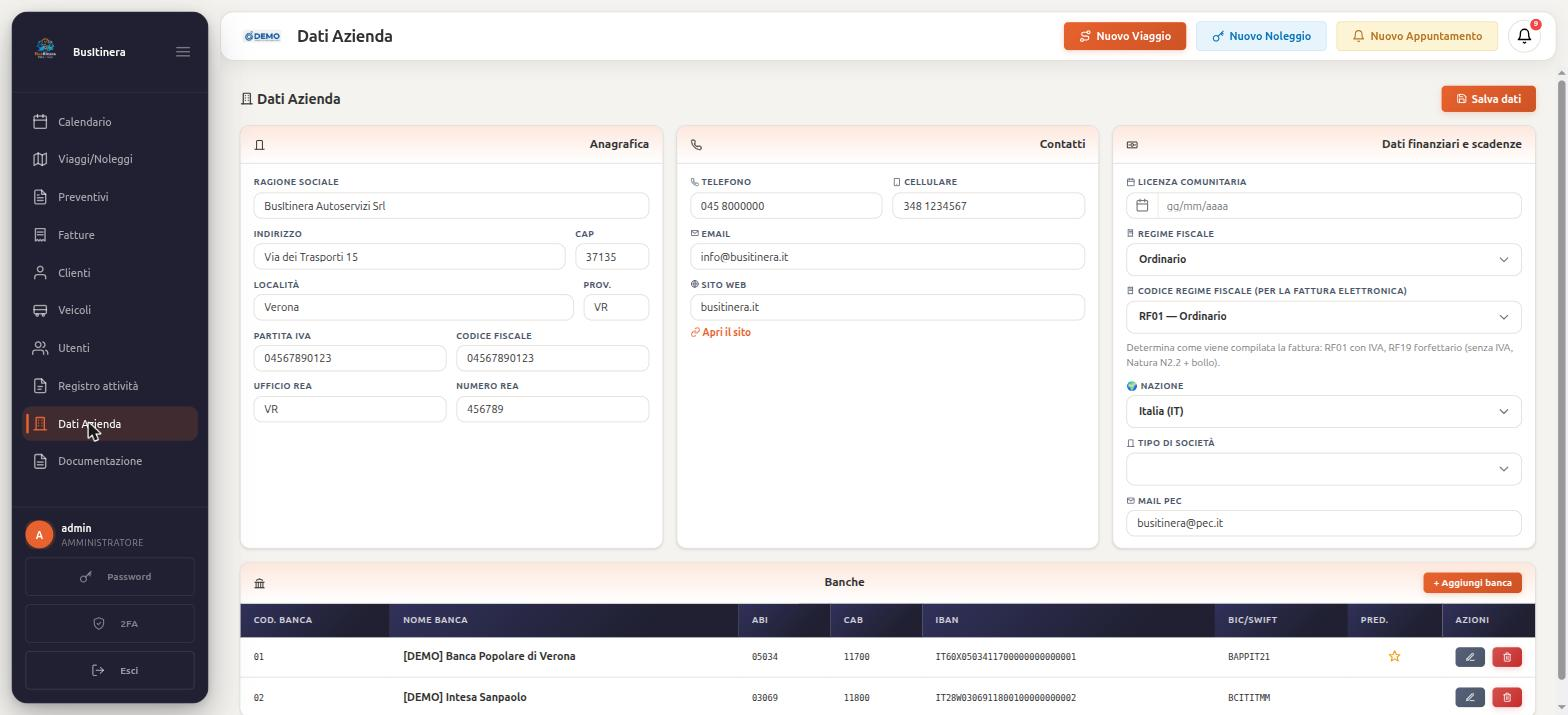Click the Prov. field

616,307
